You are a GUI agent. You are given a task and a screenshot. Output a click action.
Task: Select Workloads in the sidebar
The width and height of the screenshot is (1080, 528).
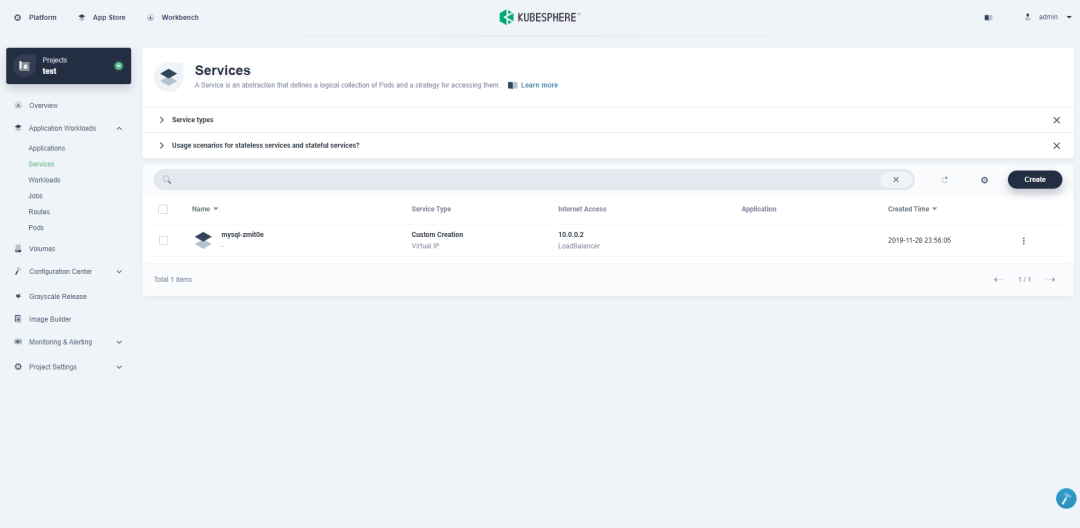44,180
